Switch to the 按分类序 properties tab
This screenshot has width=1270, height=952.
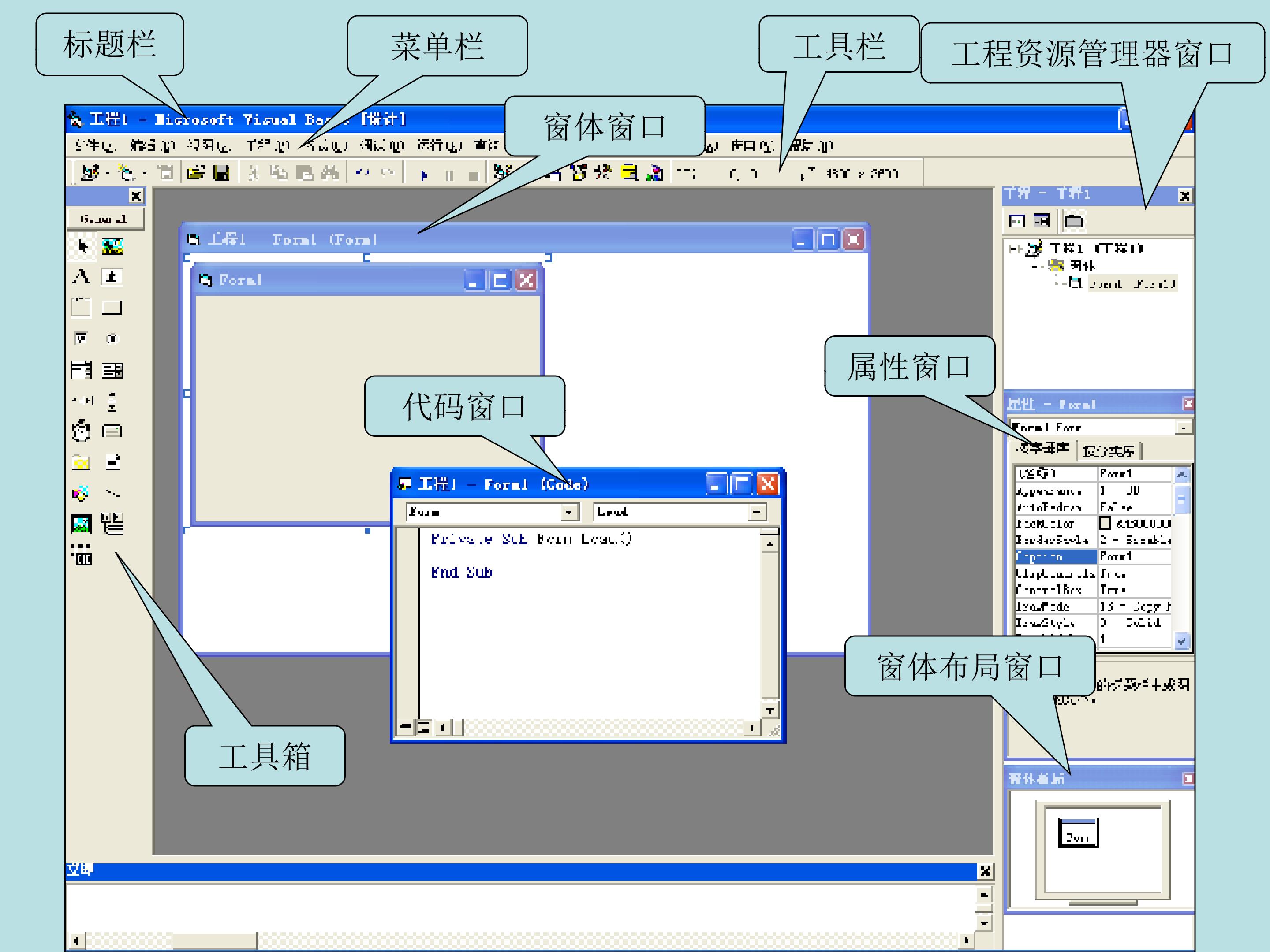click(1109, 451)
